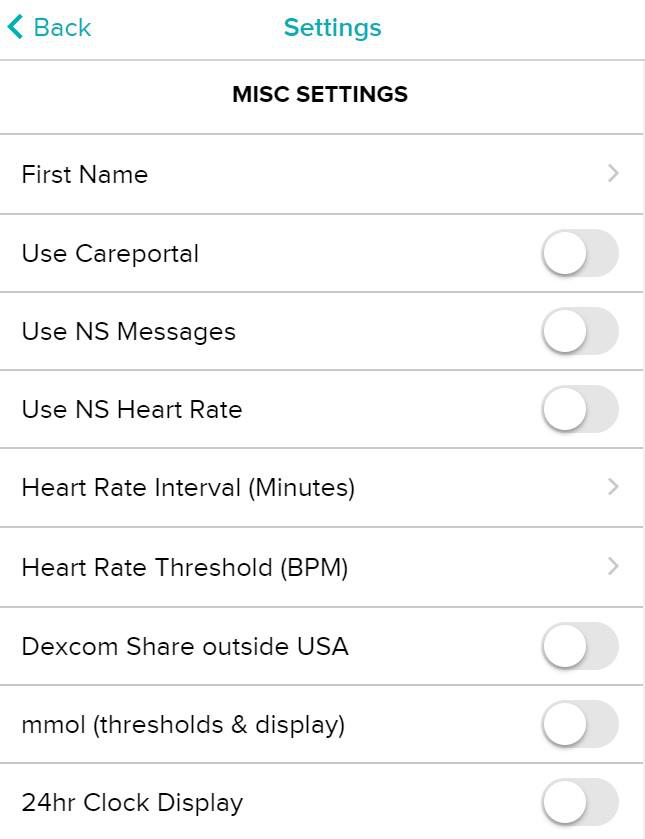Image resolution: width=645 pixels, height=839 pixels.
Task: Enable 24hr Clock Display toggle
Action: click(x=580, y=802)
